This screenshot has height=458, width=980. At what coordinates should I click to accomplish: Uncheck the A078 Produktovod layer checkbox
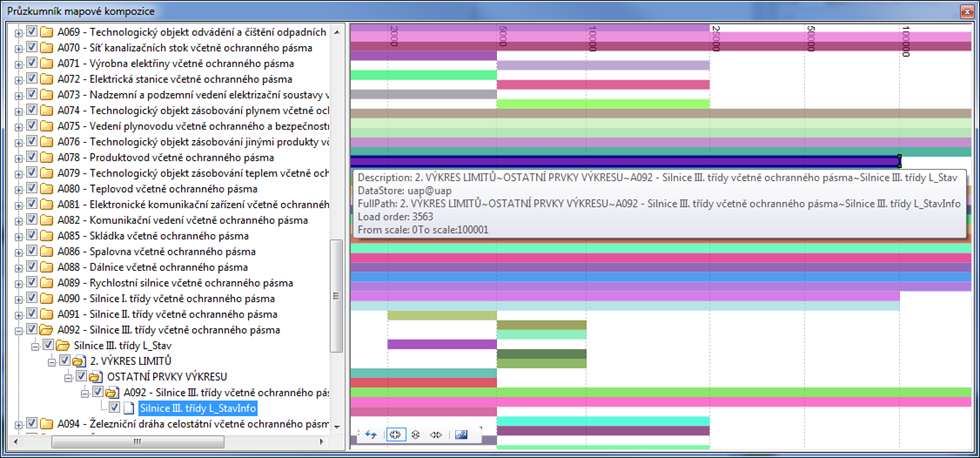pos(32,158)
